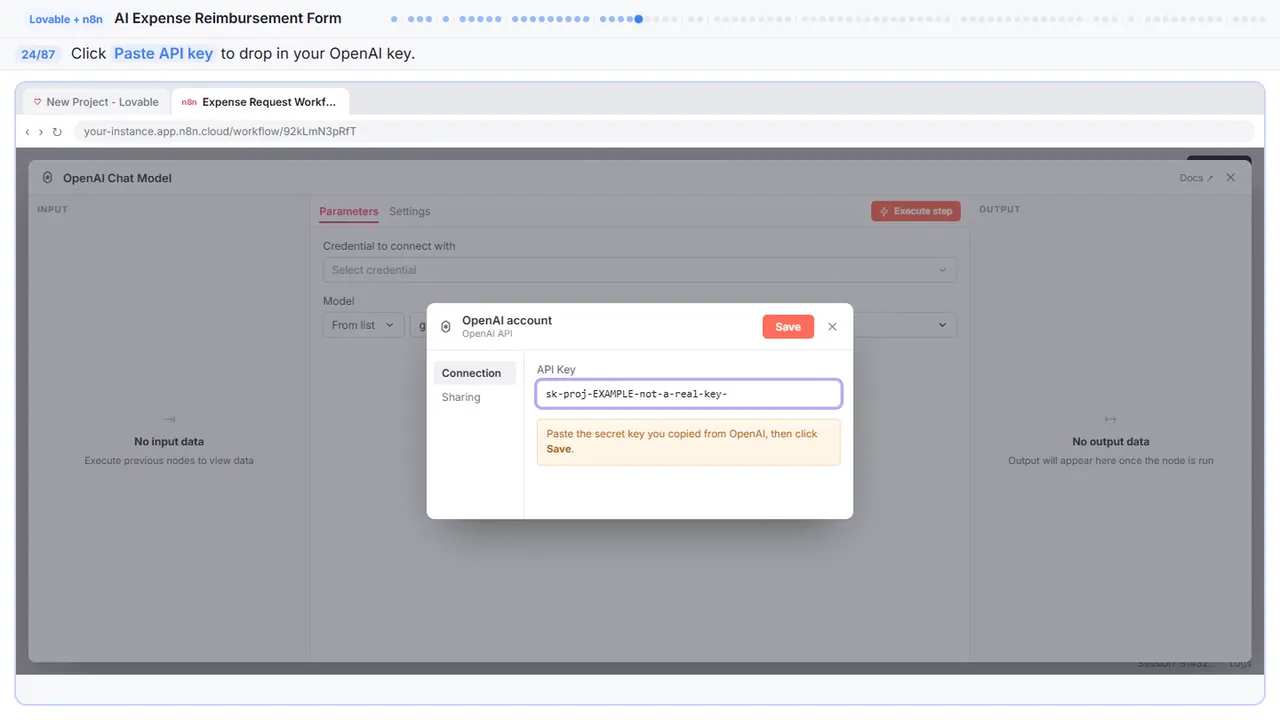
Task: Click the browser forward arrow
Action: pyautogui.click(x=41, y=131)
